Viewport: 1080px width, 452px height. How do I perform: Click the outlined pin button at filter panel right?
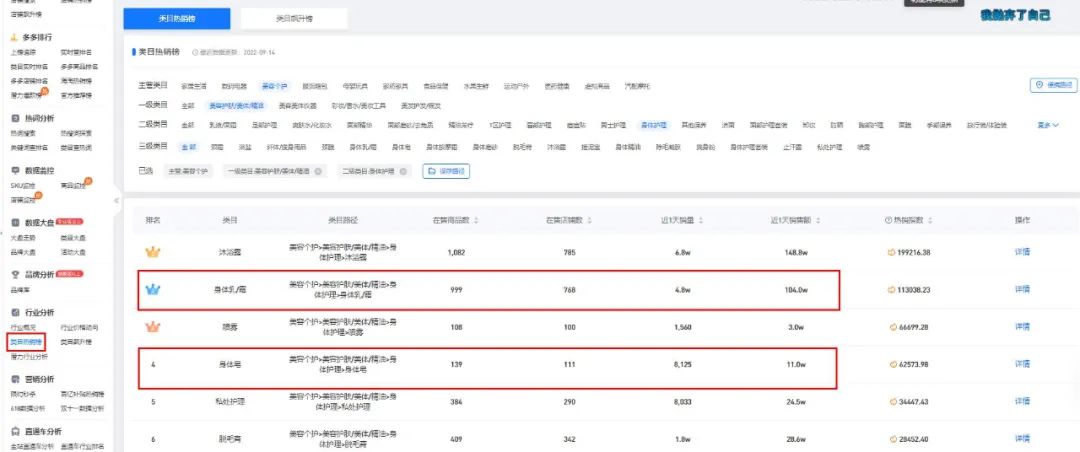tap(1054, 85)
